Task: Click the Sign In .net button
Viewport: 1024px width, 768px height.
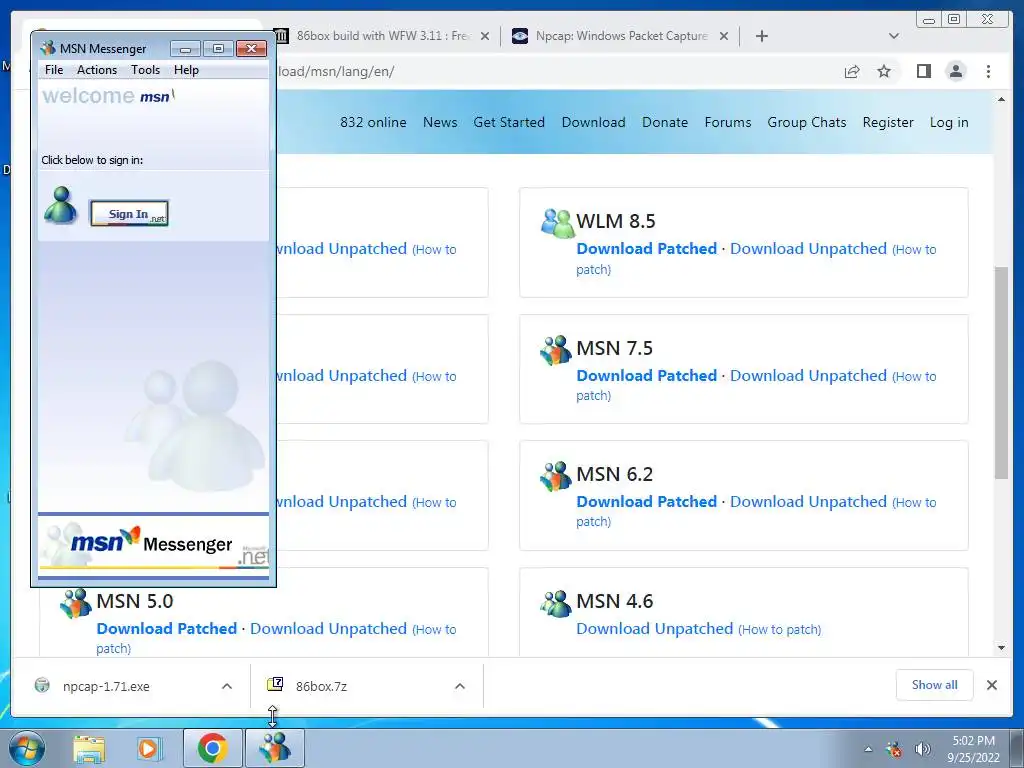Action: pyautogui.click(x=129, y=214)
